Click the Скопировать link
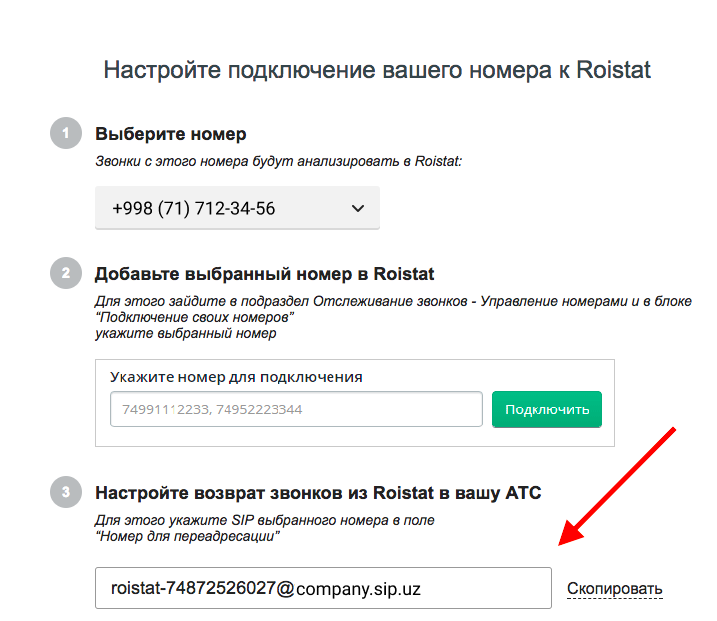 [614, 589]
